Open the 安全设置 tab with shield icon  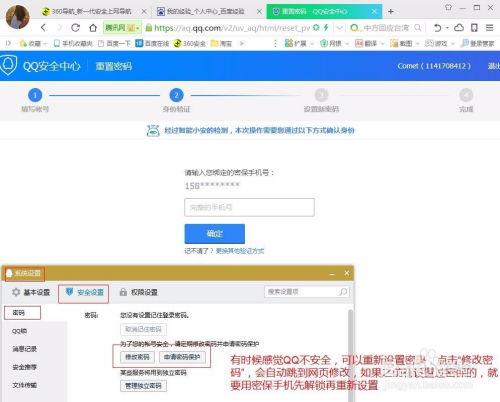(84, 293)
